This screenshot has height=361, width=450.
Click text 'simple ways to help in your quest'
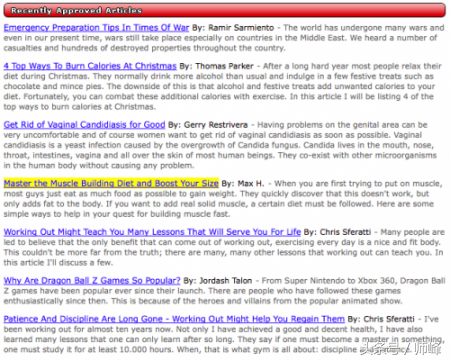pyautogui.click(x=69, y=214)
